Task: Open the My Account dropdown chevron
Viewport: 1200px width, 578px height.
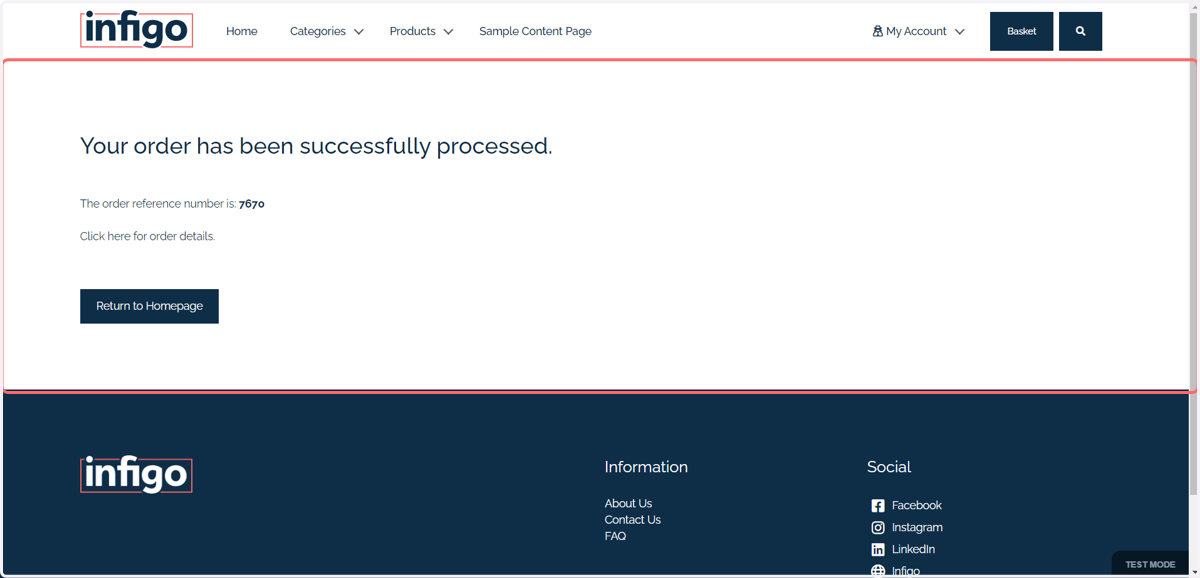Action: 959,32
